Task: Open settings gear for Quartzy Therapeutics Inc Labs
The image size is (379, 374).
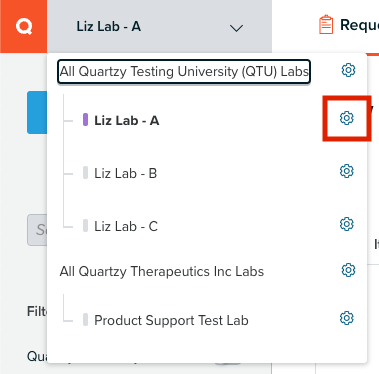Action: pyautogui.click(x=348, y=270)
